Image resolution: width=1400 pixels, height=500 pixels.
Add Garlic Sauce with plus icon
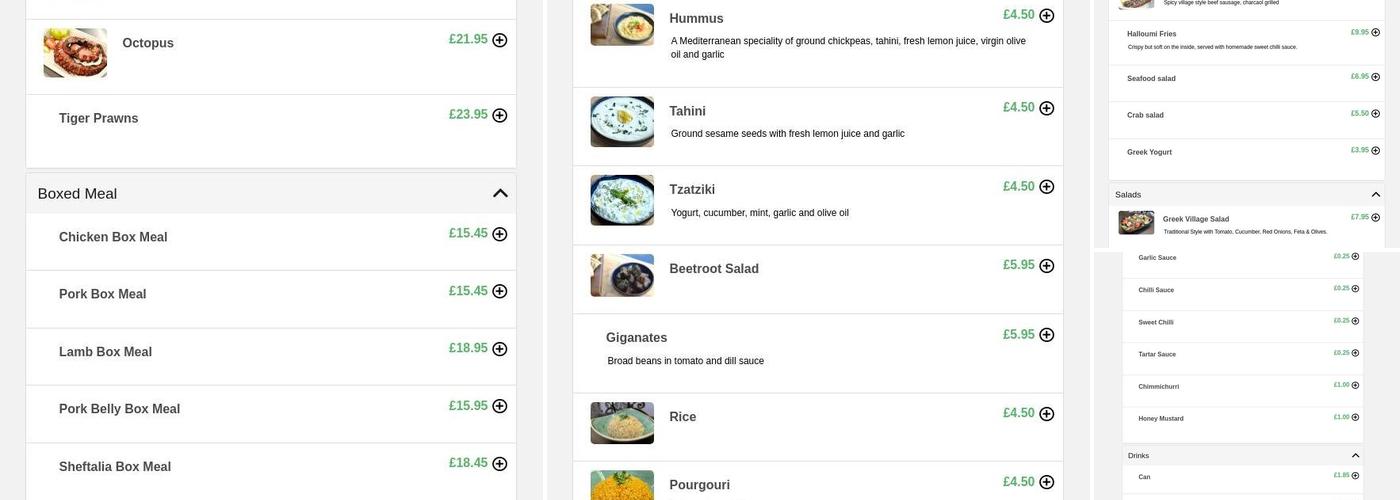click(1356, 257)
